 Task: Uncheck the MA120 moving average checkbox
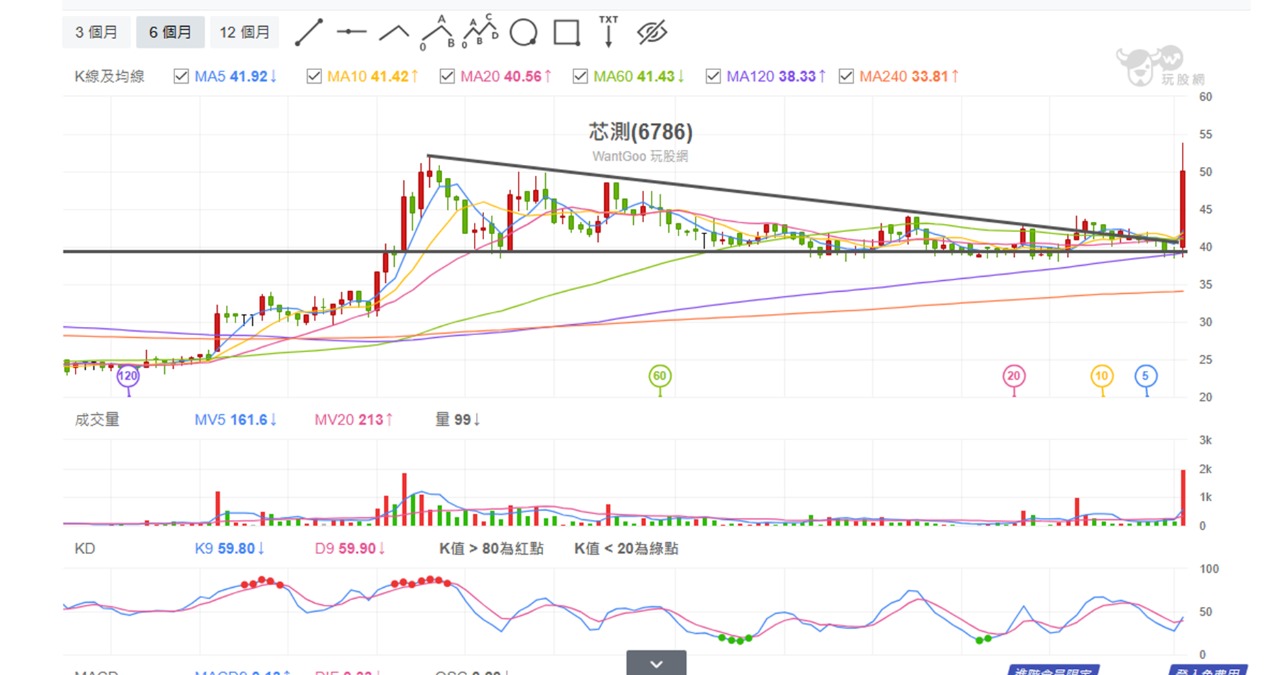pos(713,76)
